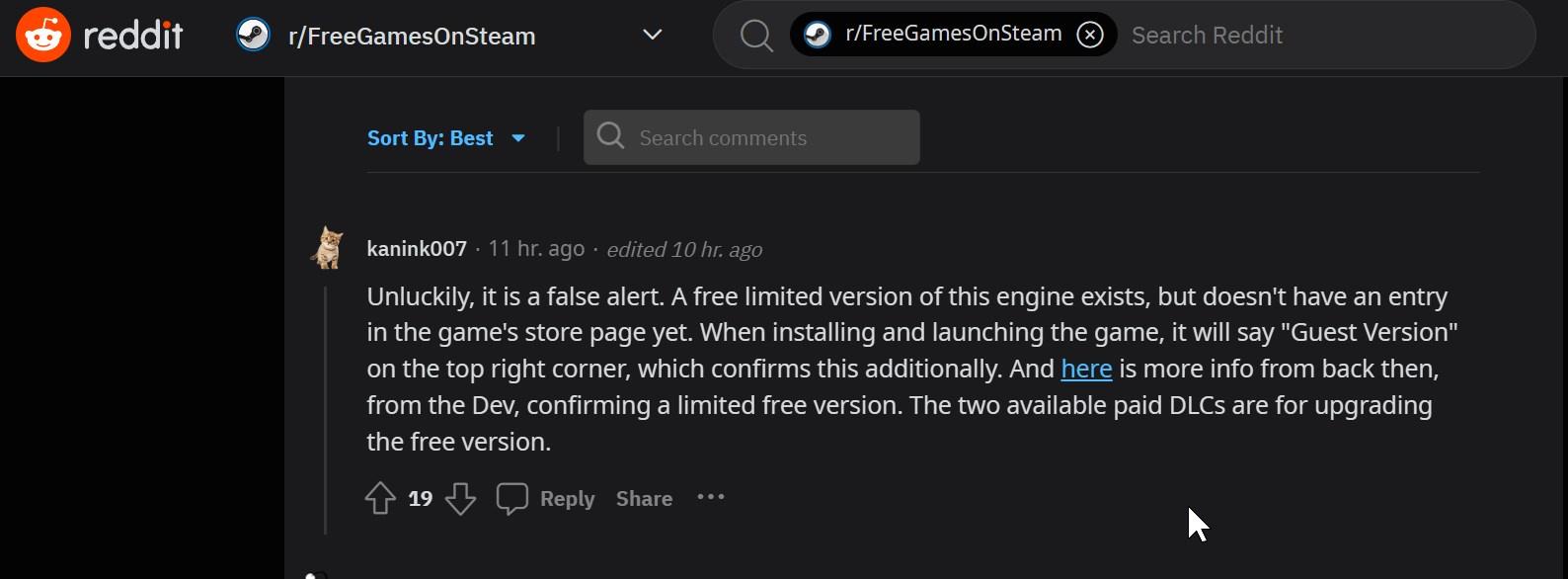Click the reddit wordmark text

pos(133,36)
